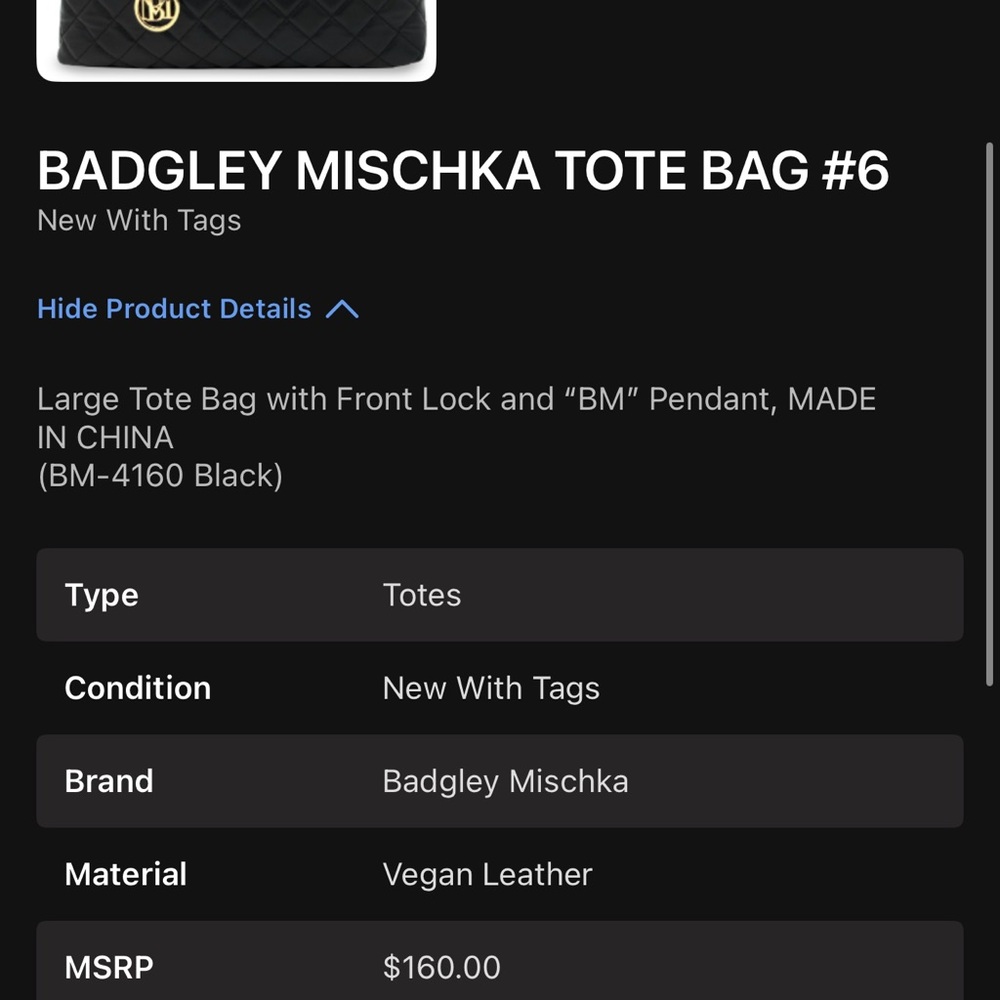This screenshot has width=1000, height=1000.
Task: Select the Badgley Mischka brand value
Action: (x=505, y=781)
